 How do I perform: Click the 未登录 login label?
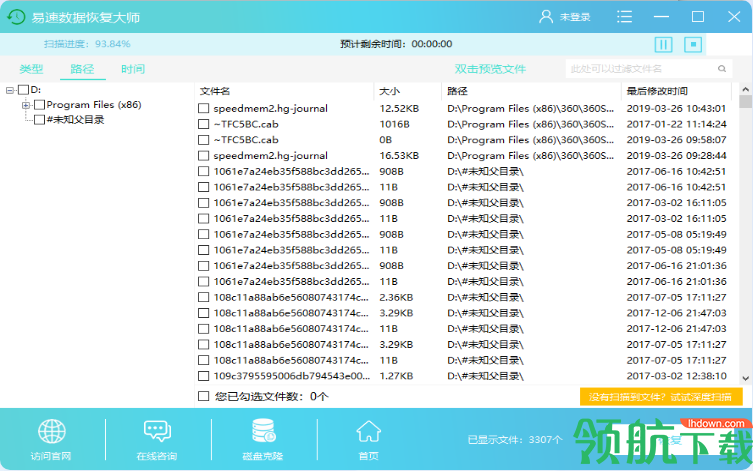click(x=575, y=17)
